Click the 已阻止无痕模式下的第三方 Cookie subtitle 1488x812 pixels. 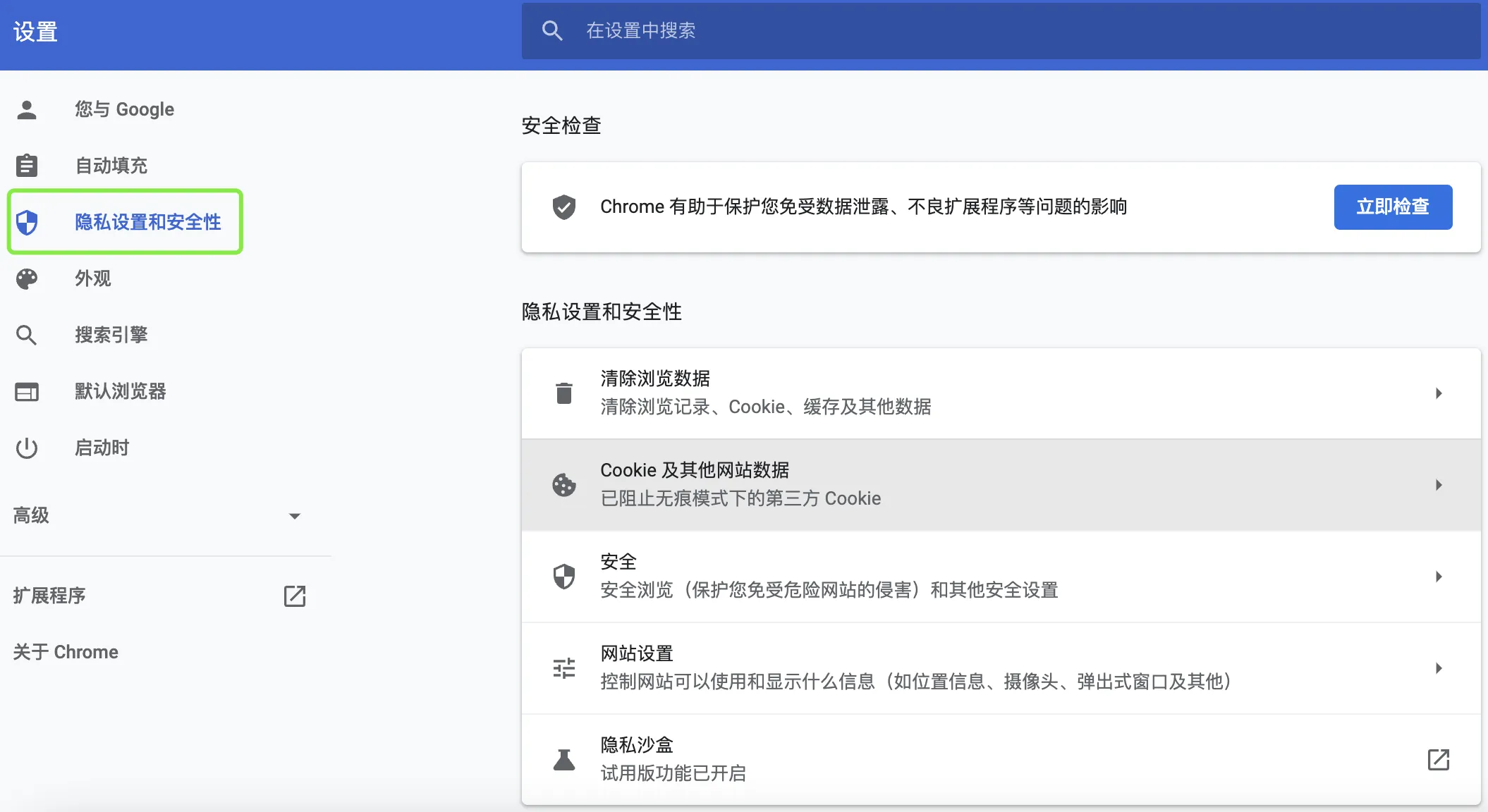[x=740, y=498]
